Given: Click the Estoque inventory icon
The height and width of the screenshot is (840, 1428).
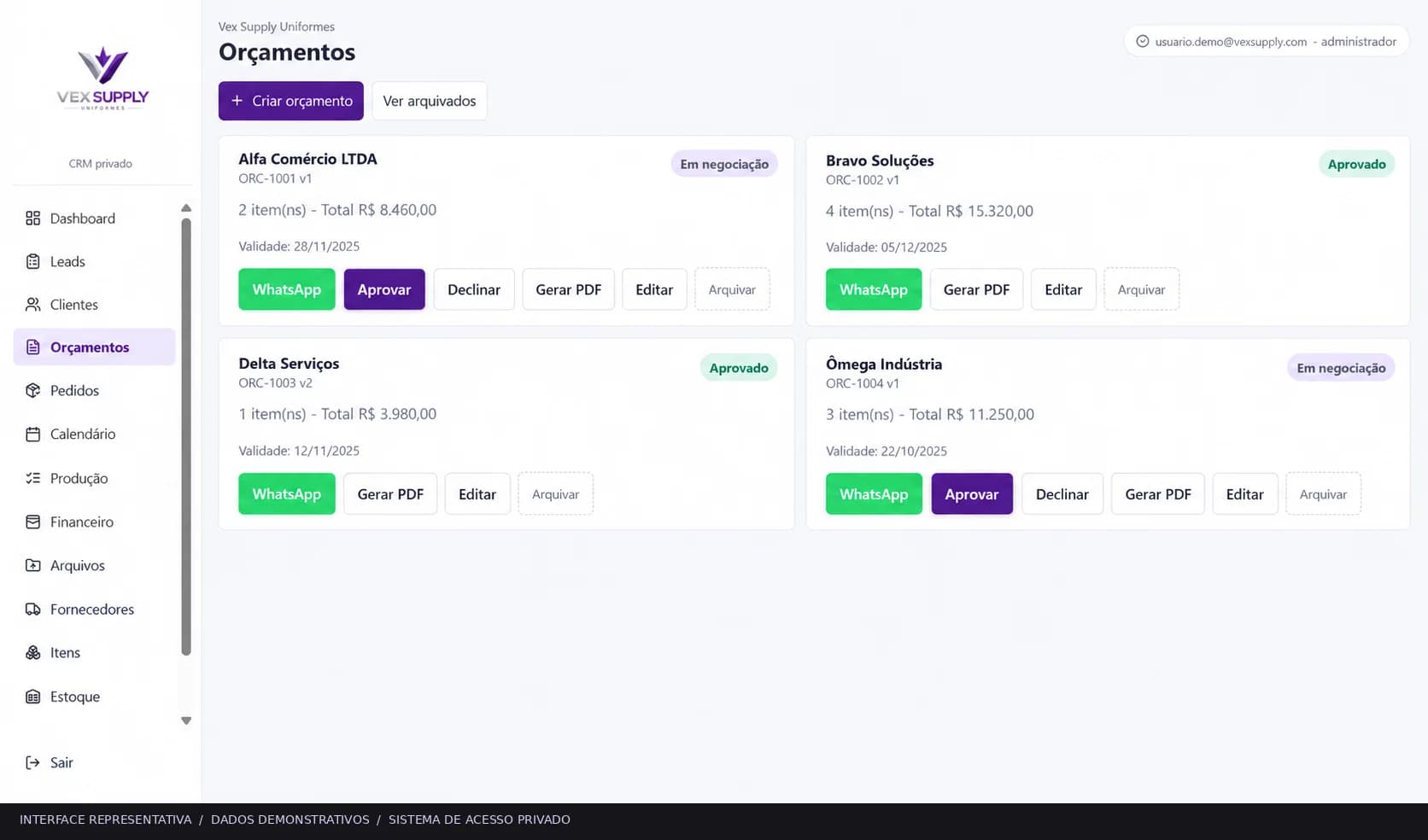Looking at the screenshot, I should [33, 697].
